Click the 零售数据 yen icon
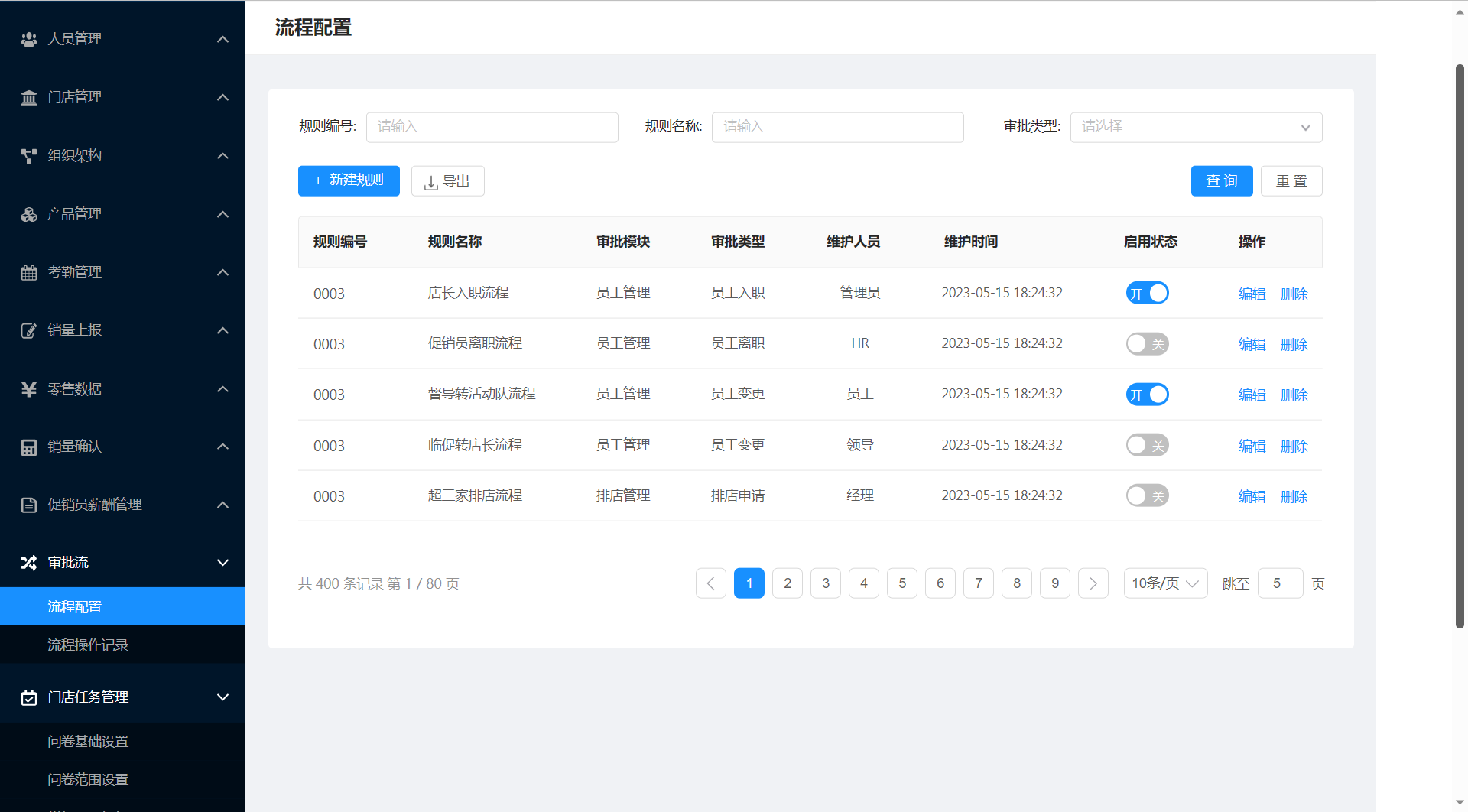1468x812 pixels. click(x=29, y=389)
